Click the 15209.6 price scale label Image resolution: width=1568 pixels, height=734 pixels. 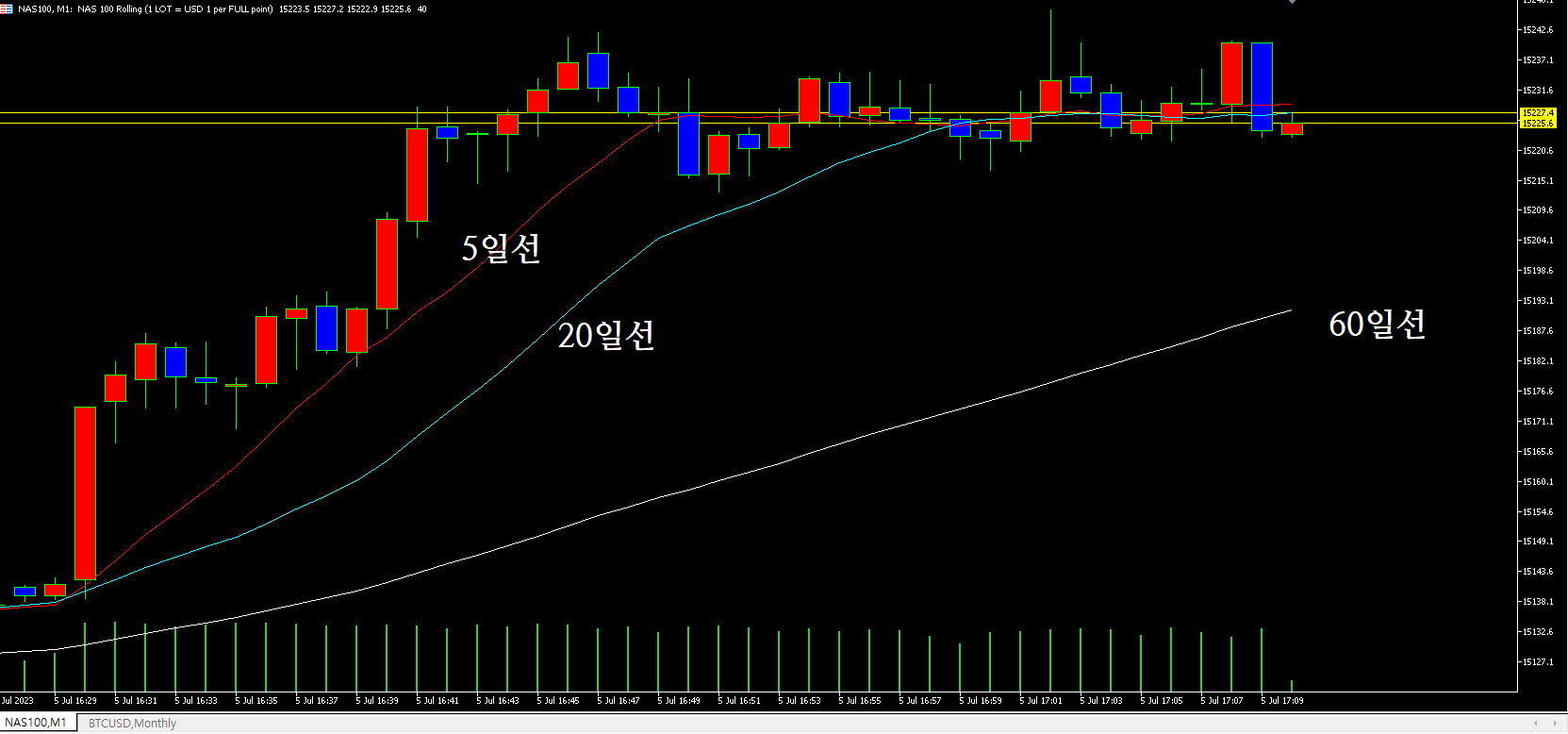(x=1538, y=210)
